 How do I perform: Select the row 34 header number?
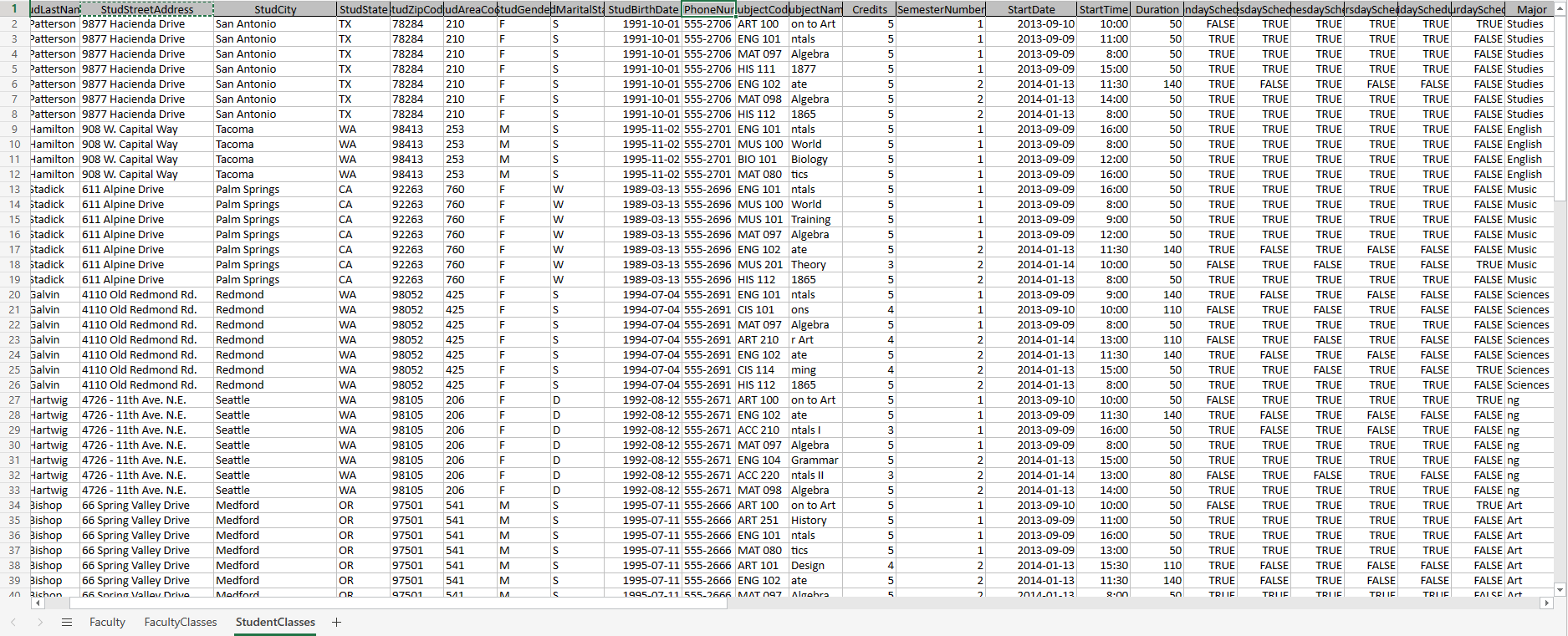pyautogui.click(x=14, y=506)
